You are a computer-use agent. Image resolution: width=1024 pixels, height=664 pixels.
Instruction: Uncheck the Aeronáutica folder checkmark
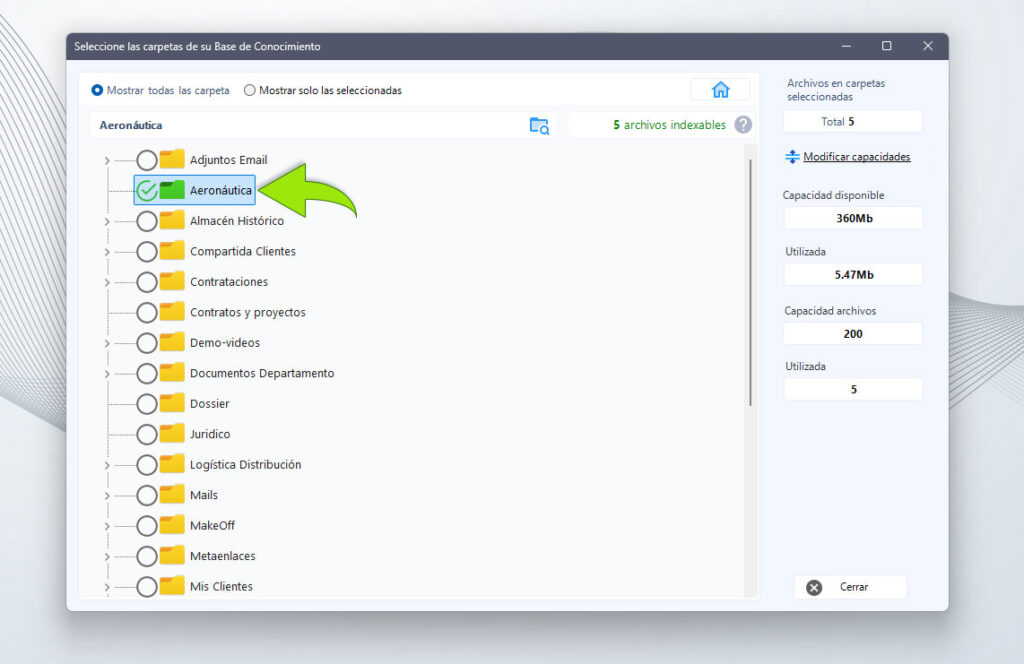pos(147,190)
